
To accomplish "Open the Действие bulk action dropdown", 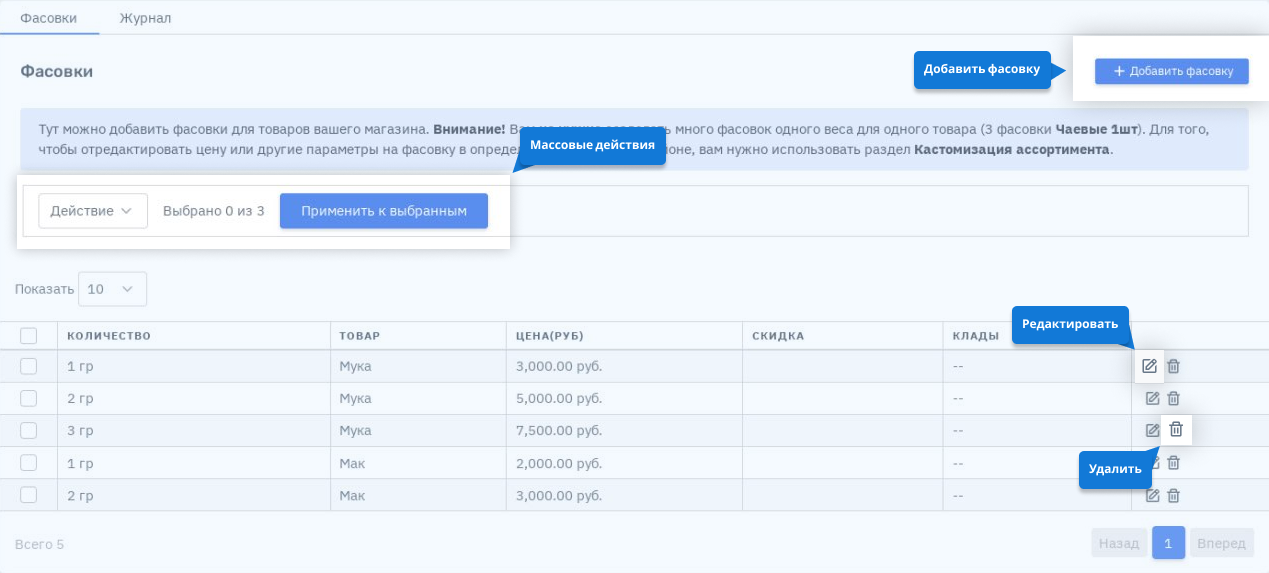I will [x=92, y=211].
